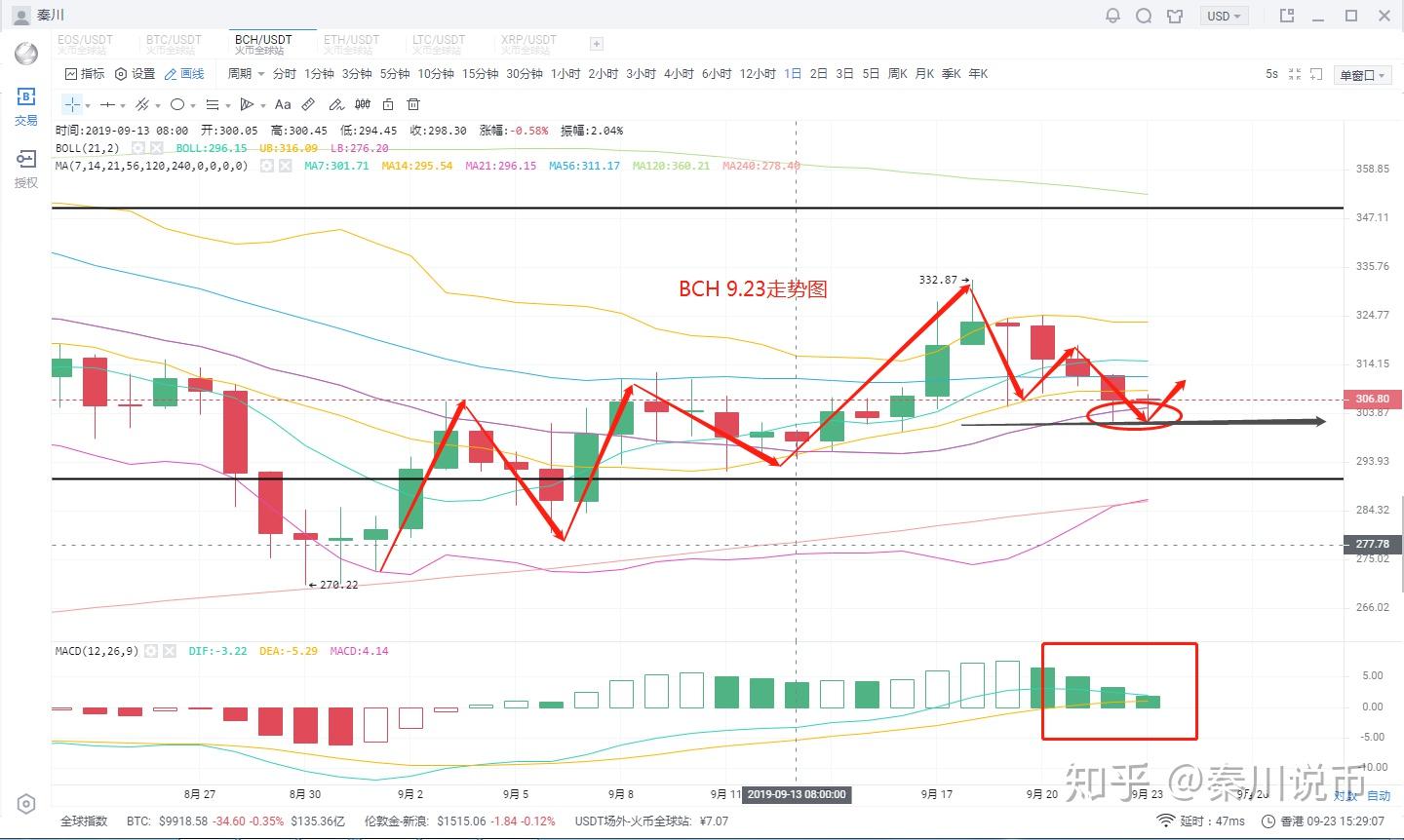
Task: Expand crosshair tool options arrow
Action: point(88,105)
